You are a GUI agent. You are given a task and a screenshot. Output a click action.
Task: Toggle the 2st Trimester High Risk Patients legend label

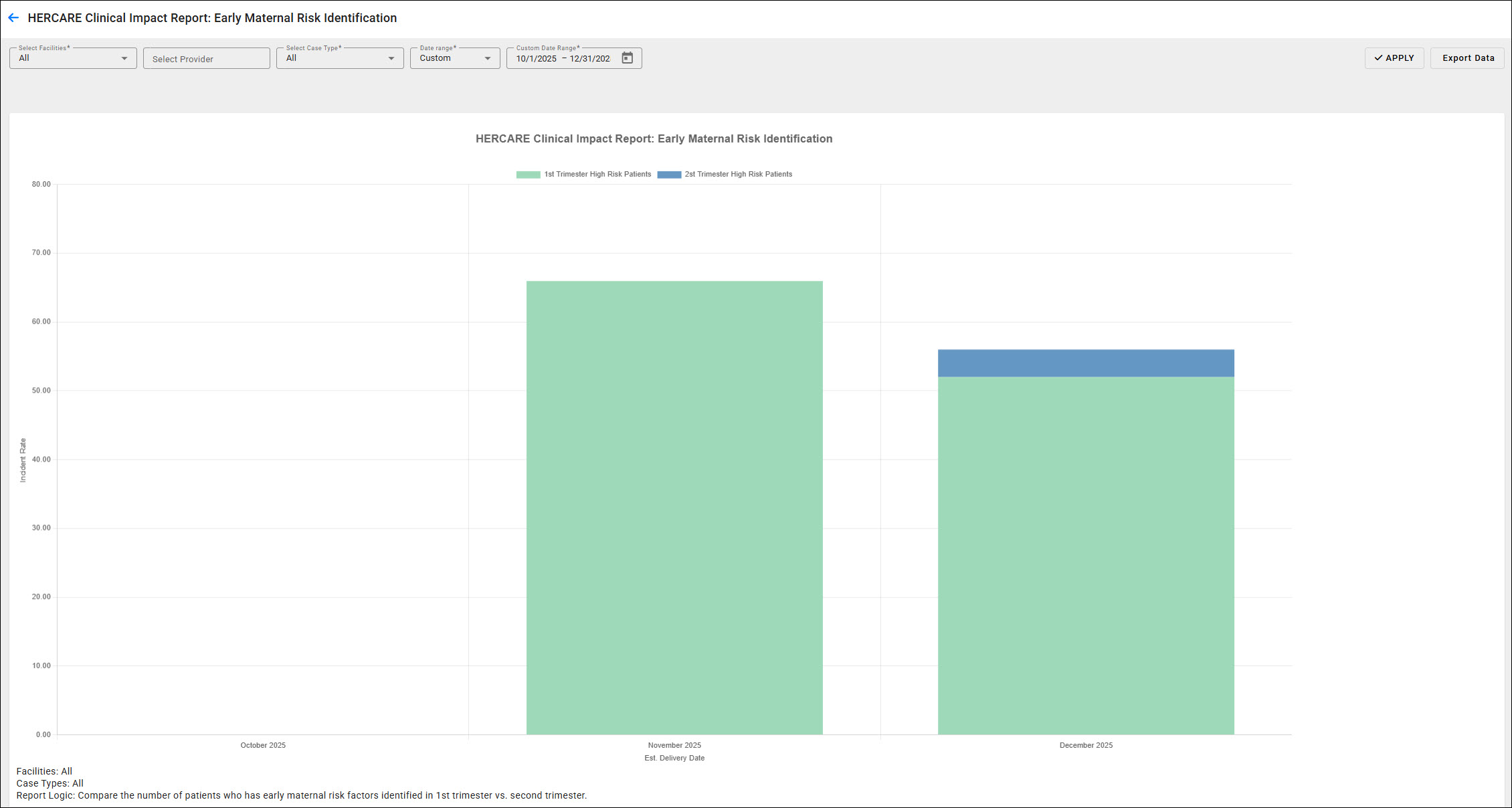(738, 175)
